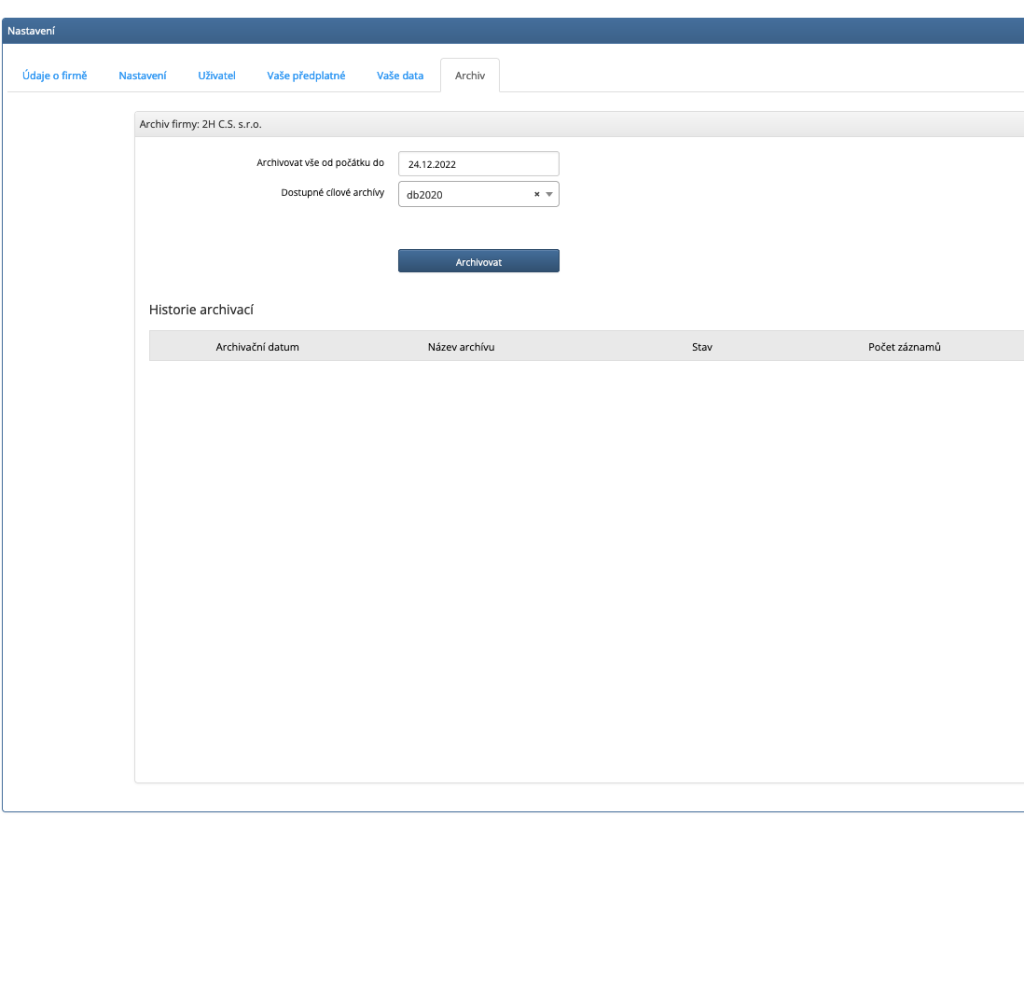Expand the target archive dropdown arrow
The height and width of the screenshot is (983, 1024).
[x=549, y=195]
